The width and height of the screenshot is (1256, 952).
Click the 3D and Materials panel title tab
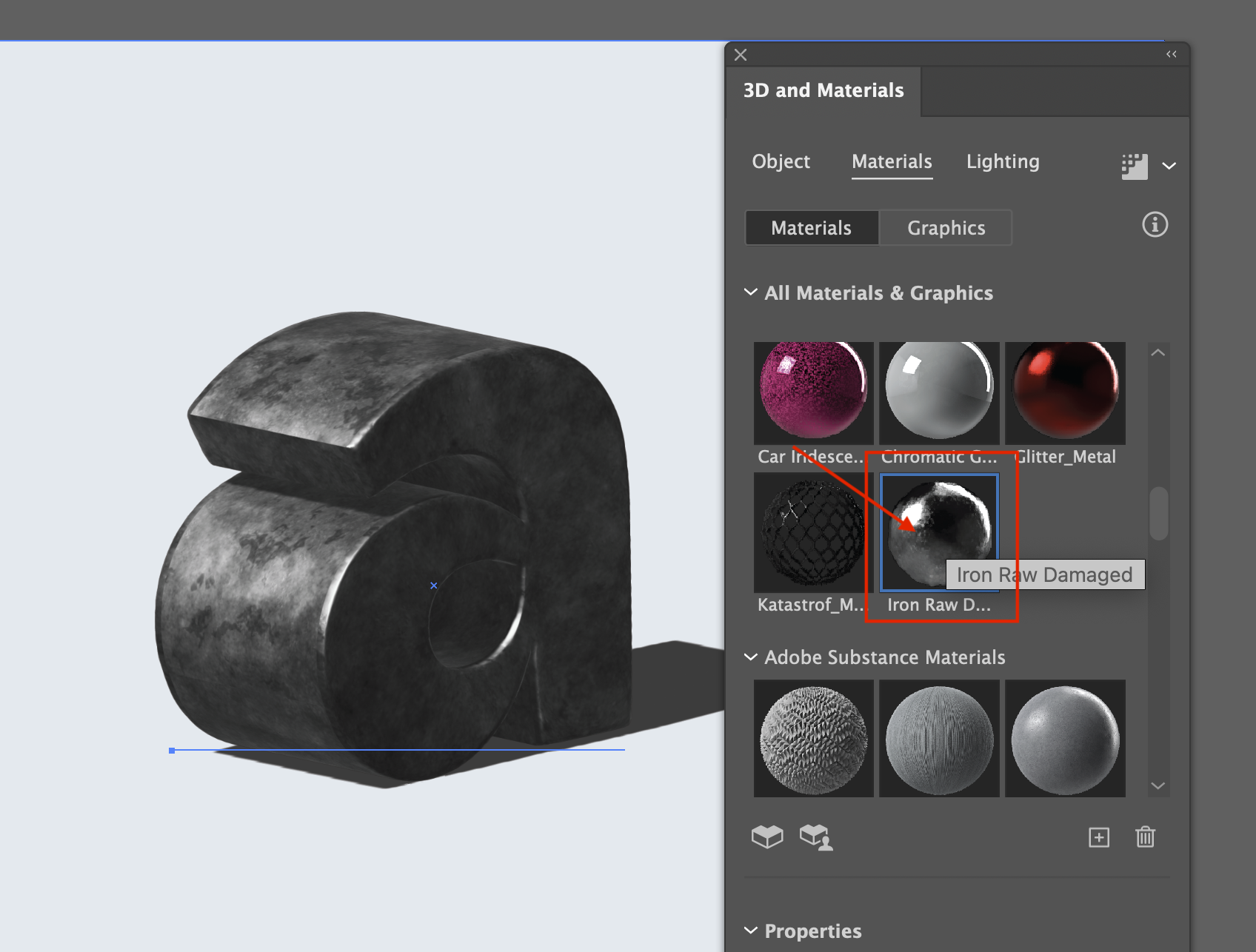[824, 90]
